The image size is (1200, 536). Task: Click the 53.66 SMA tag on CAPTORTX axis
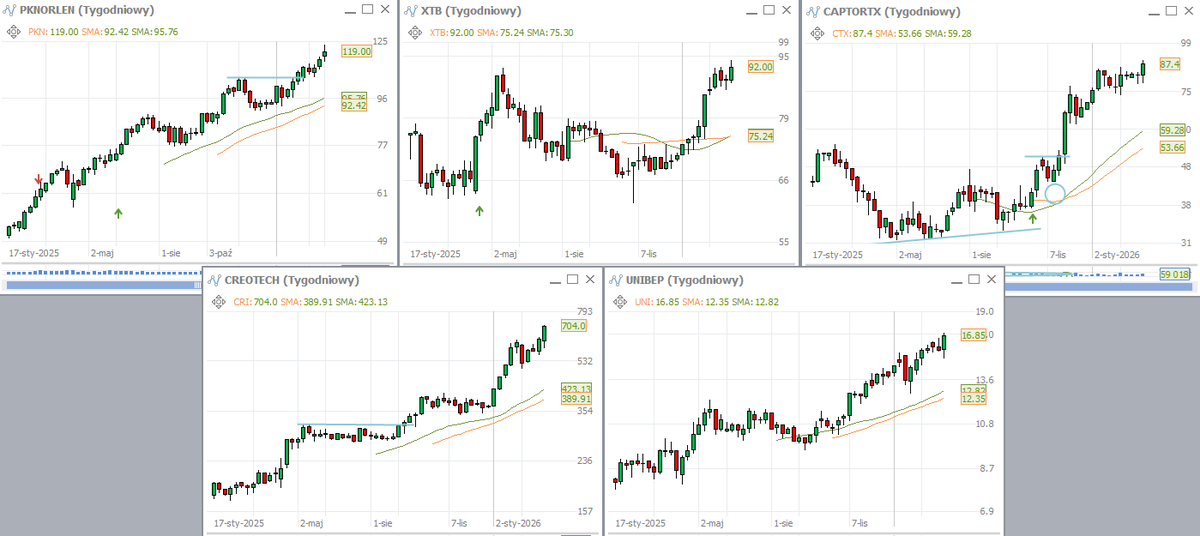pyautogui.click(x=1172, y=147)
